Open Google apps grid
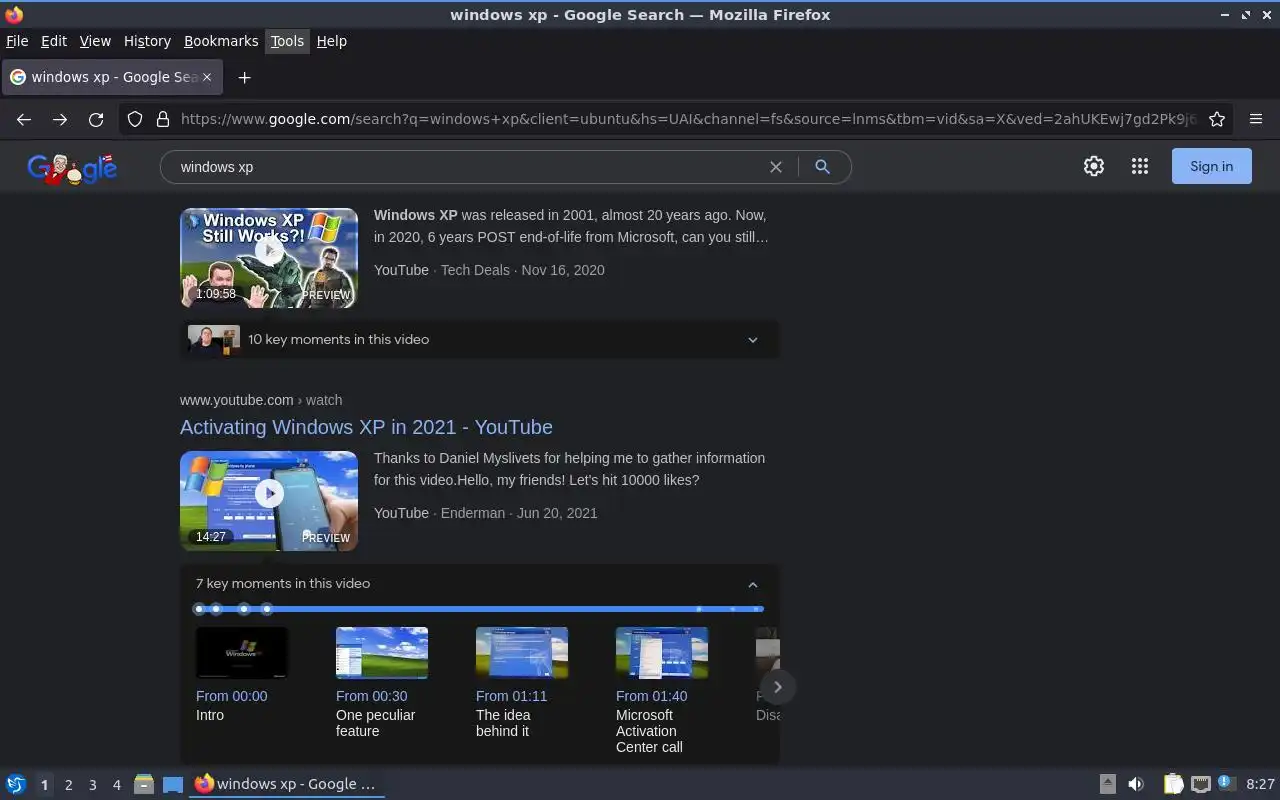 tap(1140, 167)
